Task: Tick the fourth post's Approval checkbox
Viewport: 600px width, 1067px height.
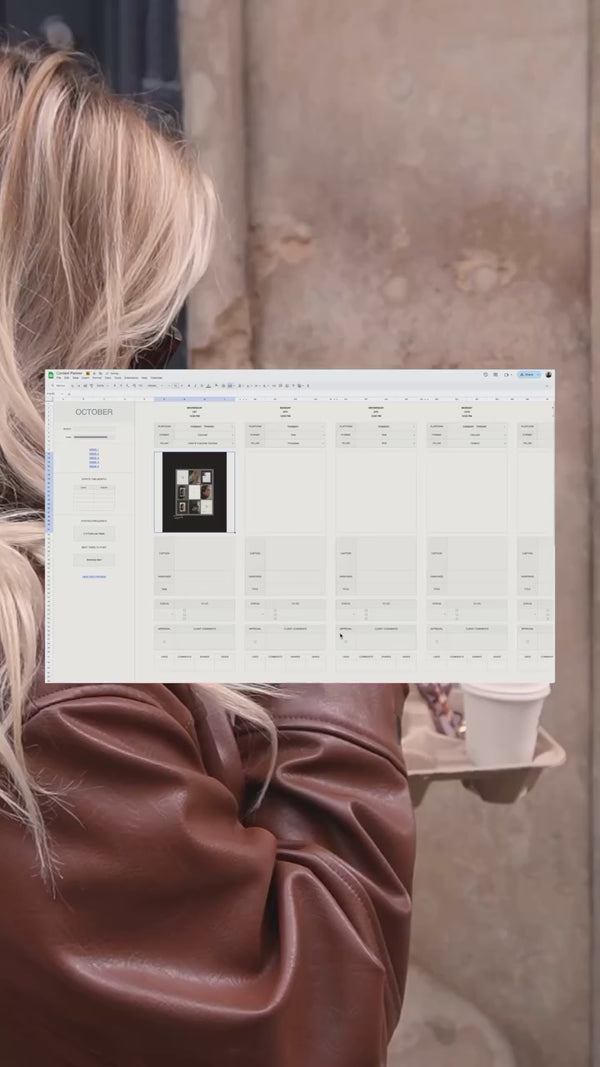Action: tap(435, 641)
